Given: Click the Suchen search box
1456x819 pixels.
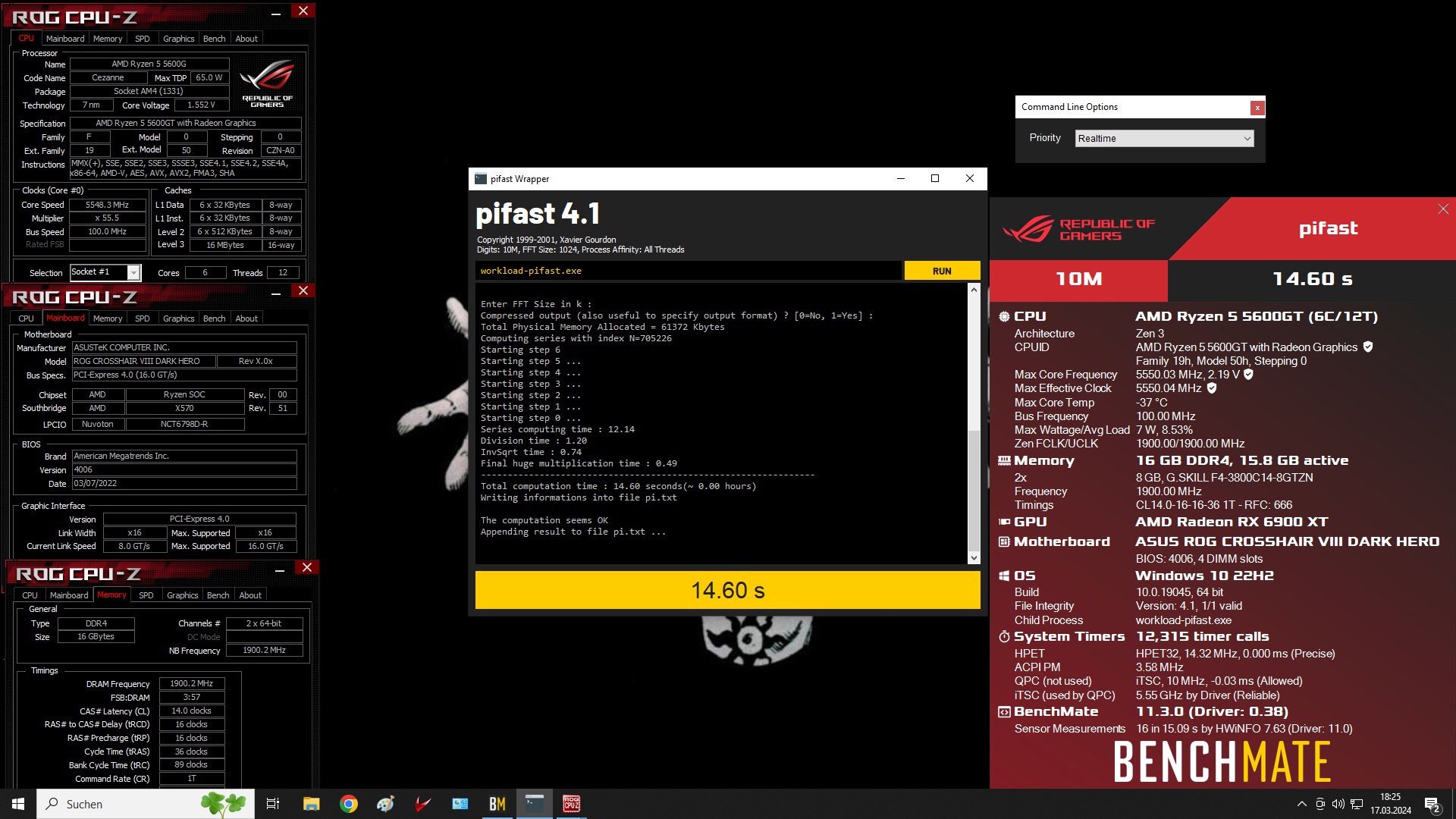Looking at the screenshot, I should point(146,804).
